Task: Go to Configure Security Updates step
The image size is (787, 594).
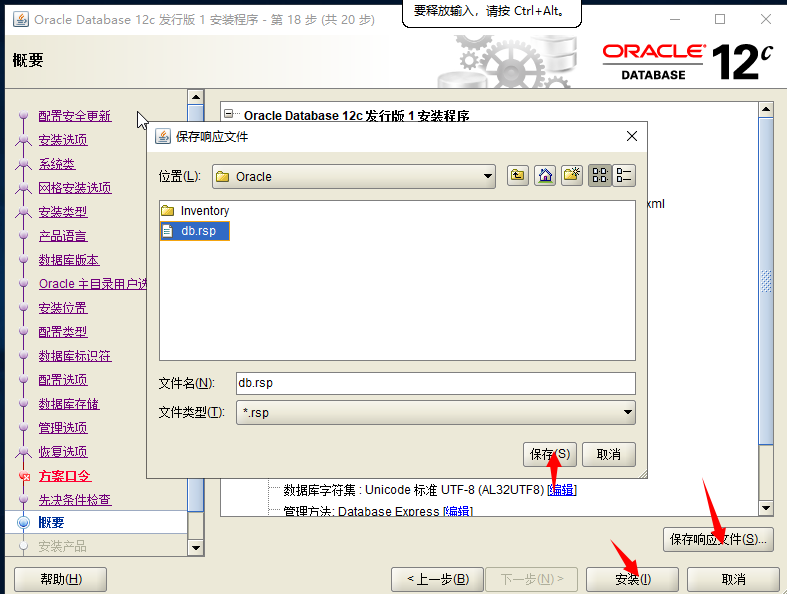Action: pos(75,116)
